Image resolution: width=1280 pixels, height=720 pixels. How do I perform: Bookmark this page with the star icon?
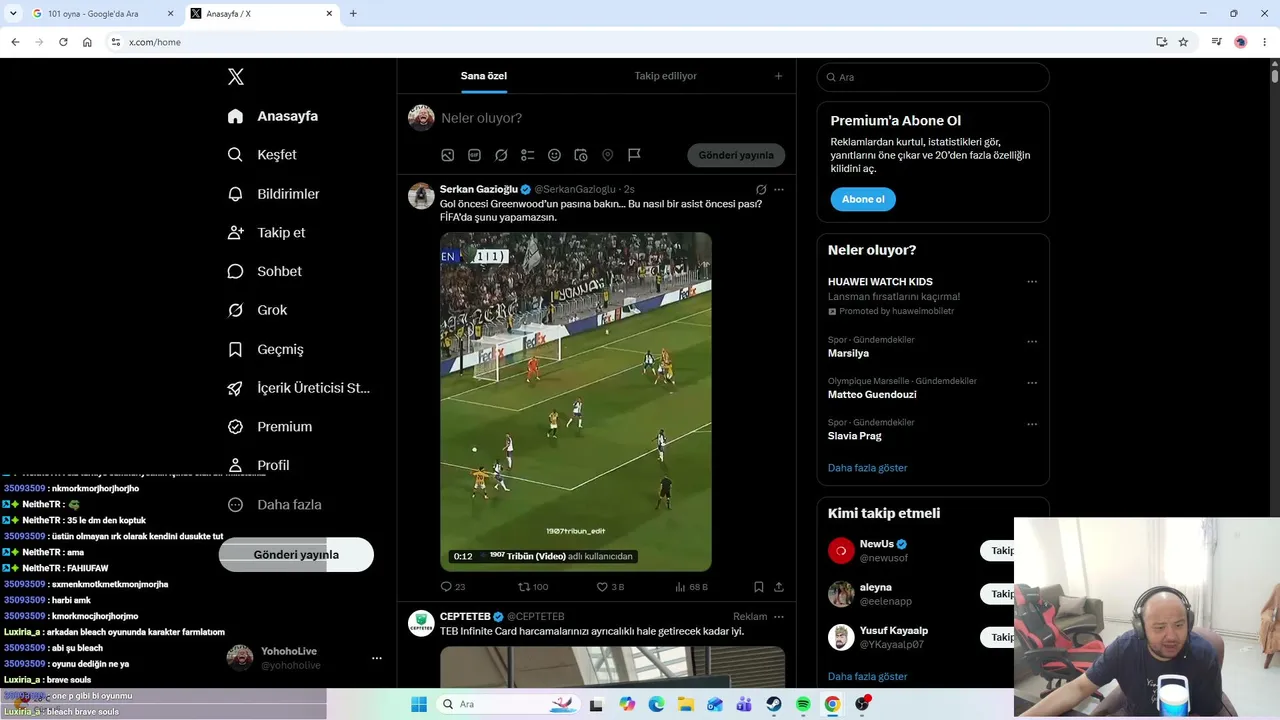tap(1183, 42)
